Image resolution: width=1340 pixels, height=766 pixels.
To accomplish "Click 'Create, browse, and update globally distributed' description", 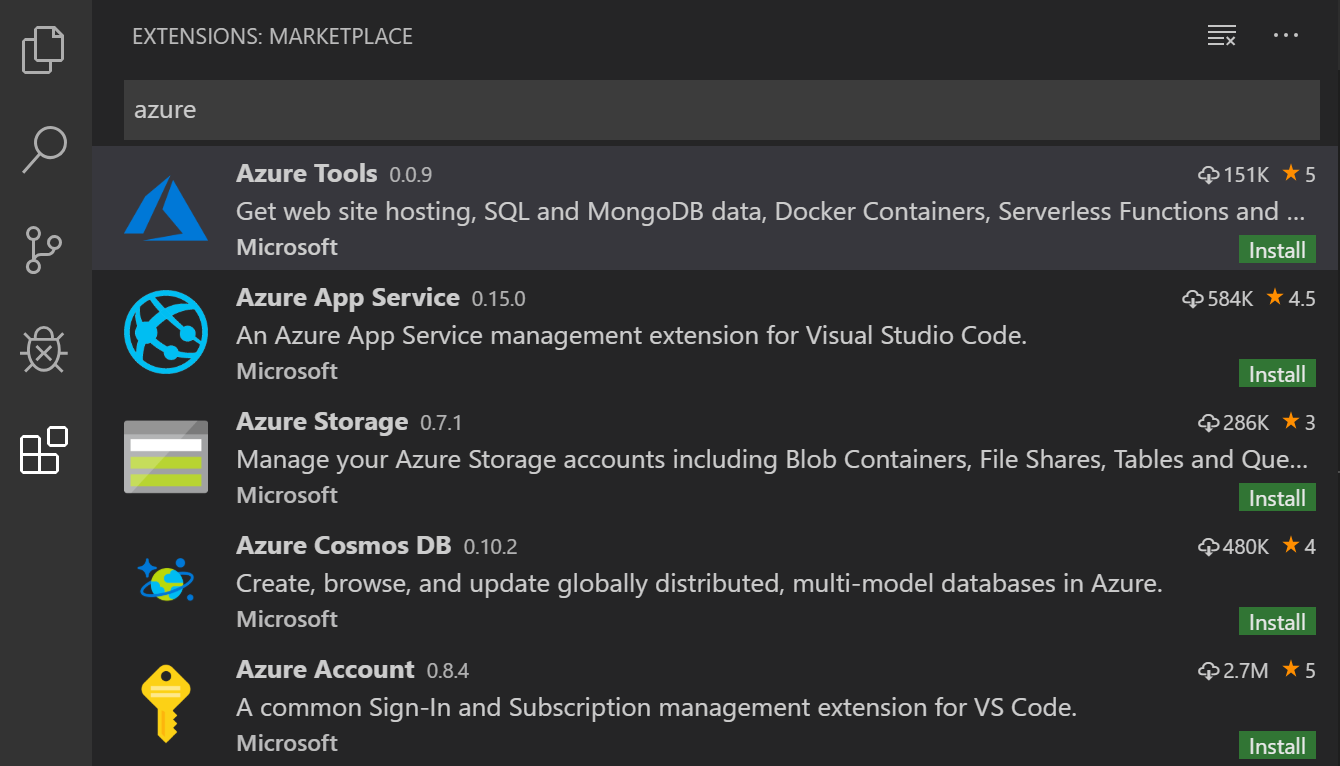I will click(x=699, y=584).
